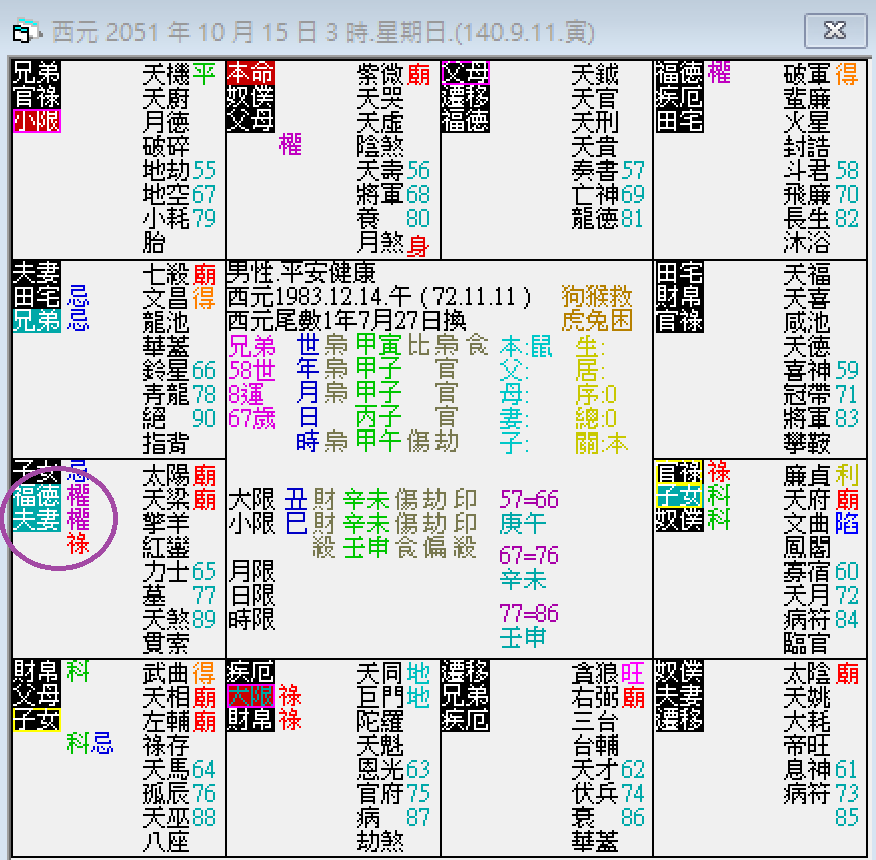Click the star 天相 below 武曲
The width and height of the screenshot is (876, 860).
(166, 697)
